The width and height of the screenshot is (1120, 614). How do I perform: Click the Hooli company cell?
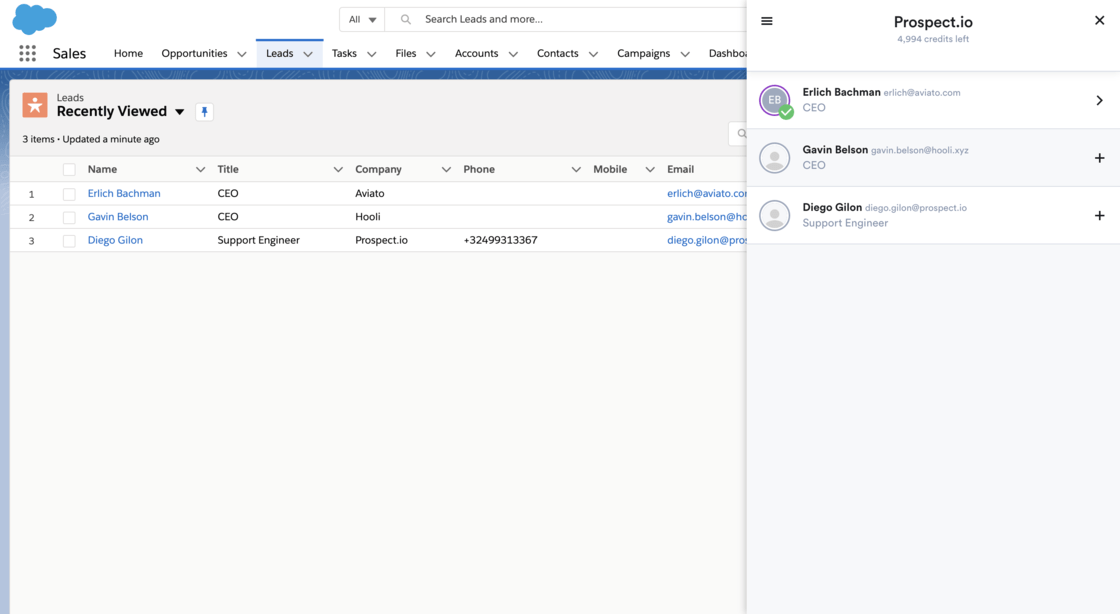(368, 217)
